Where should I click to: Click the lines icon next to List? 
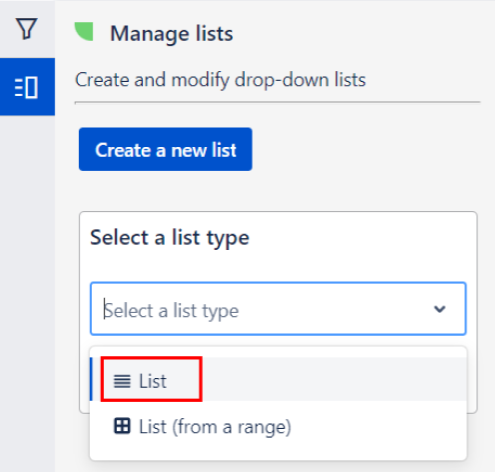coord(122,381)
